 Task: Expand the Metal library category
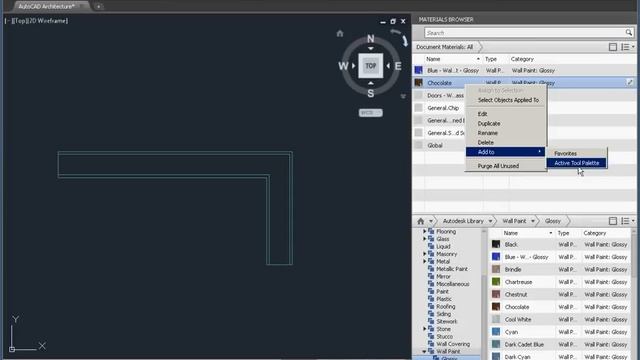(x=424, y=262)
